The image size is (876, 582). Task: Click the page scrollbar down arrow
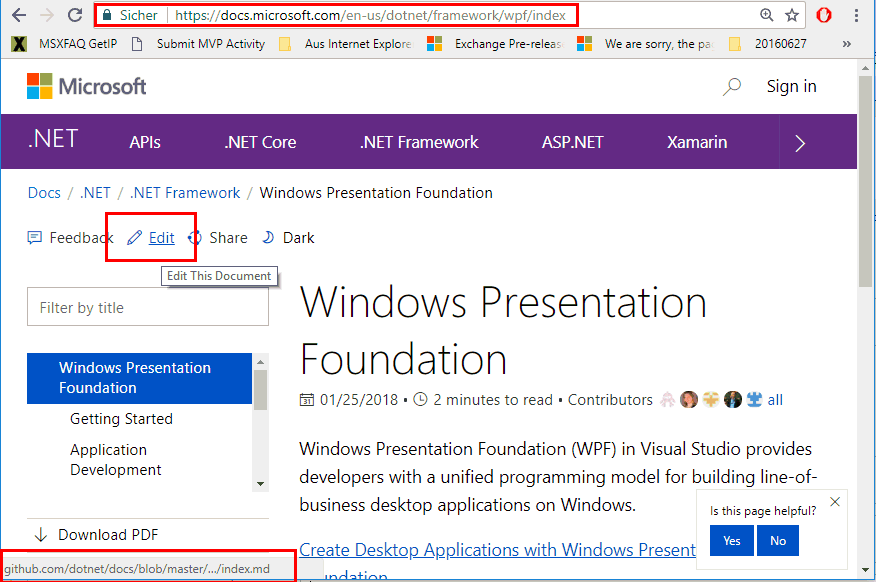(866, 570)
